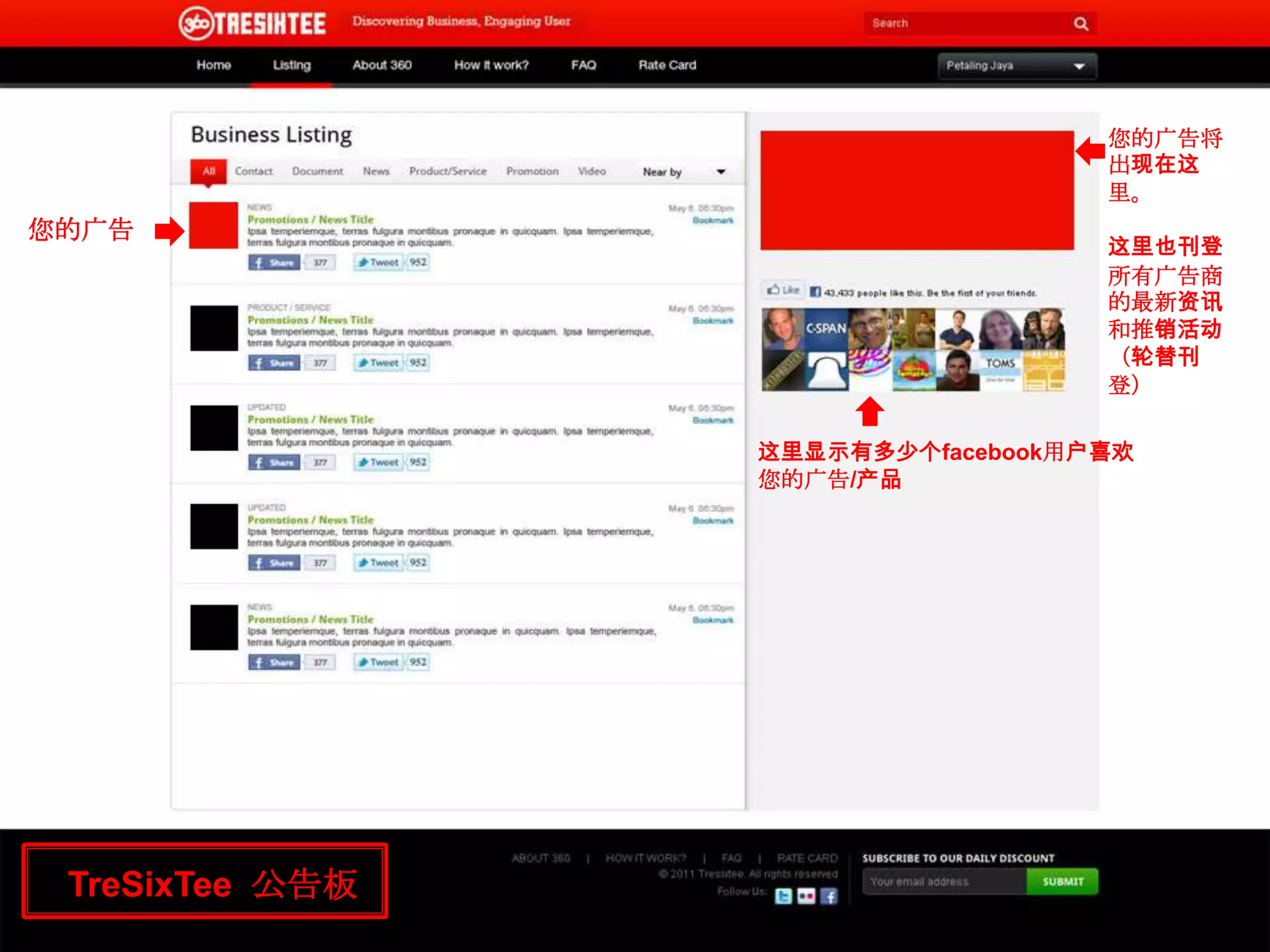
Task: Click the 952 tweet count of first listing
Action: pos(418,263)
